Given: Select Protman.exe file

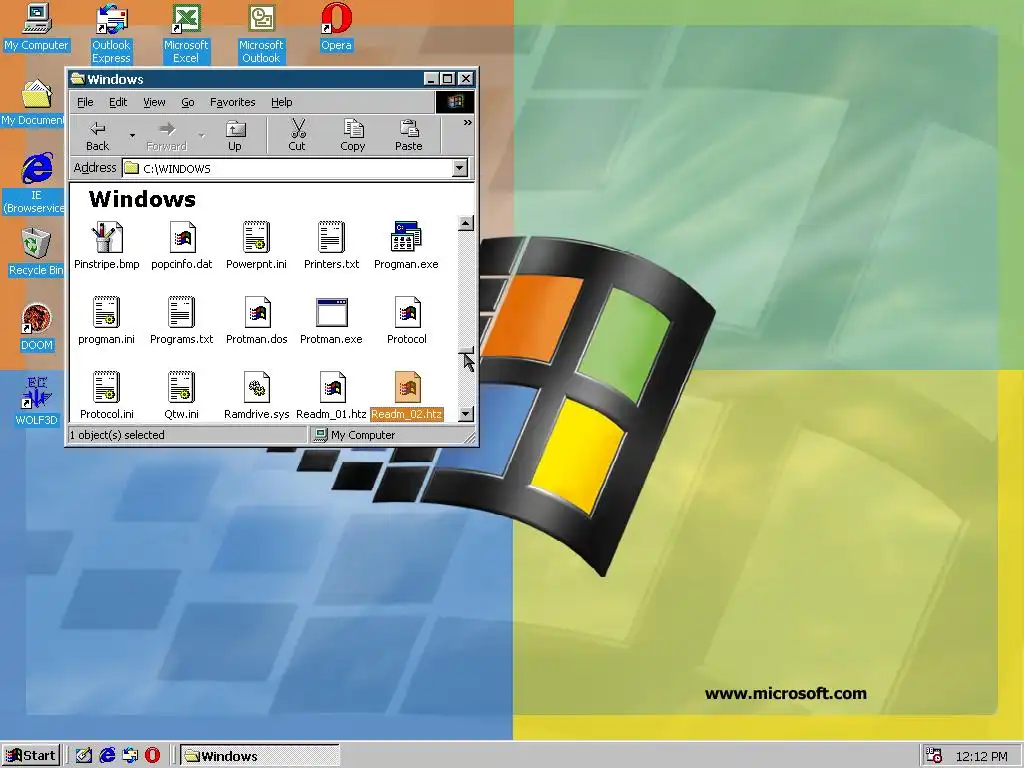Looking at the screenshot, I should point(331,321).
